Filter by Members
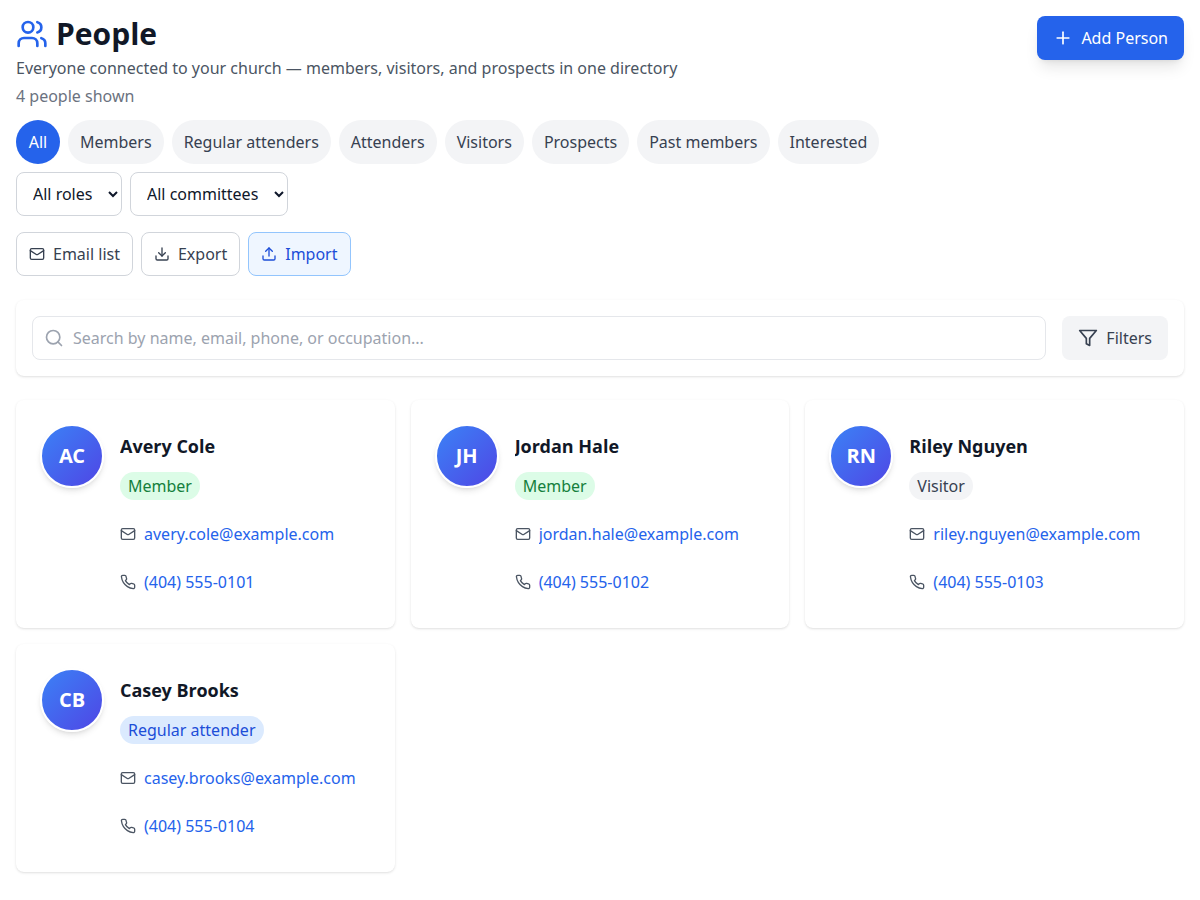The width and height of the screenshot is (1200, 900). click(x=116, y=142)
